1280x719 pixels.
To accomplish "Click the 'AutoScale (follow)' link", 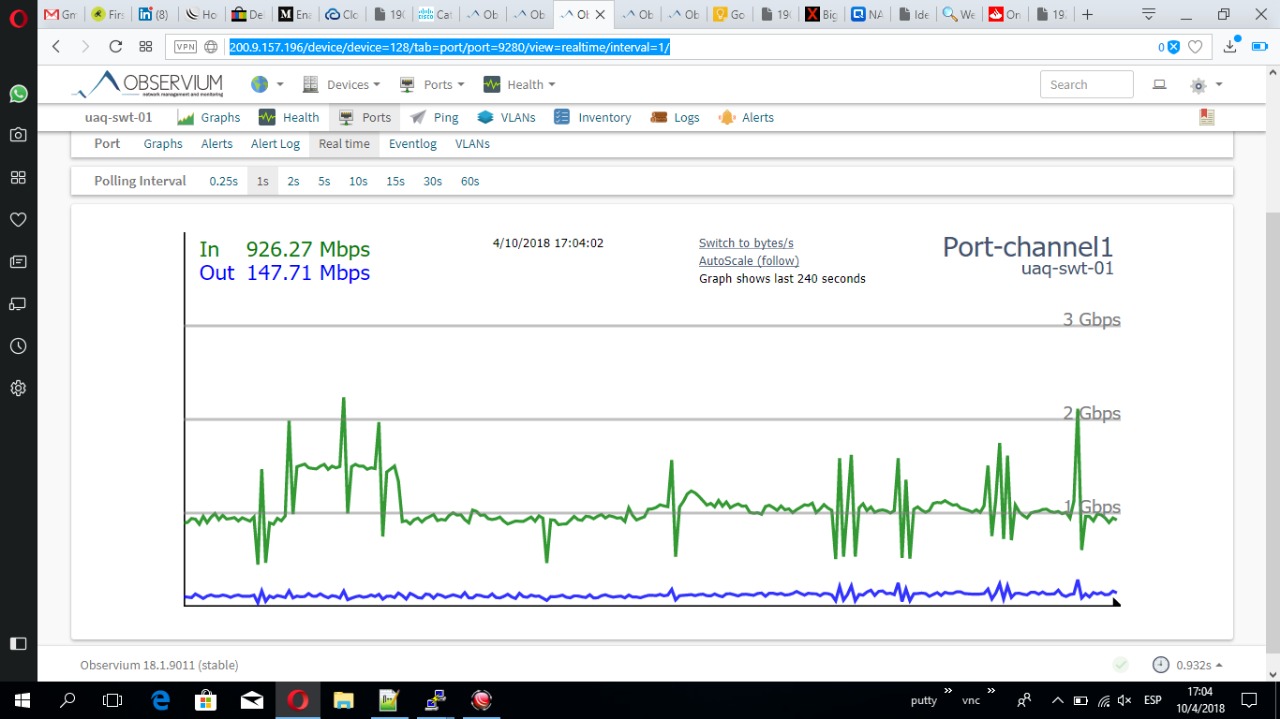I will coord(748,261).
